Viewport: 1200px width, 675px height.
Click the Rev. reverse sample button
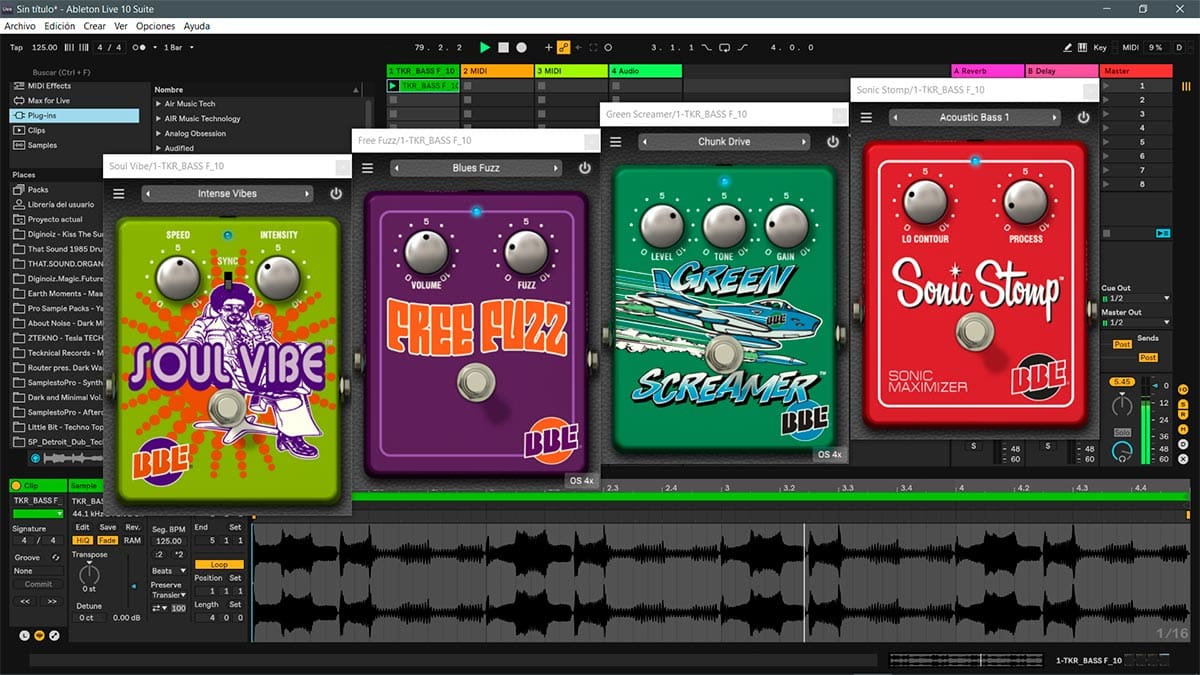(x=133, y=527)
